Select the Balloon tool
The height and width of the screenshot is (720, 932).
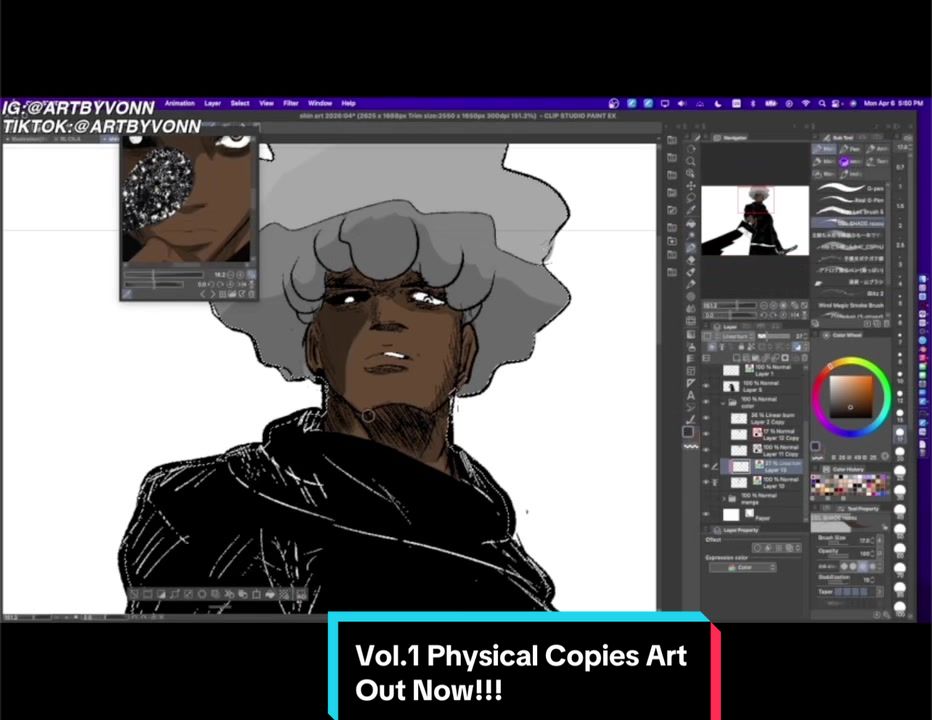click(x=691, y=407)
